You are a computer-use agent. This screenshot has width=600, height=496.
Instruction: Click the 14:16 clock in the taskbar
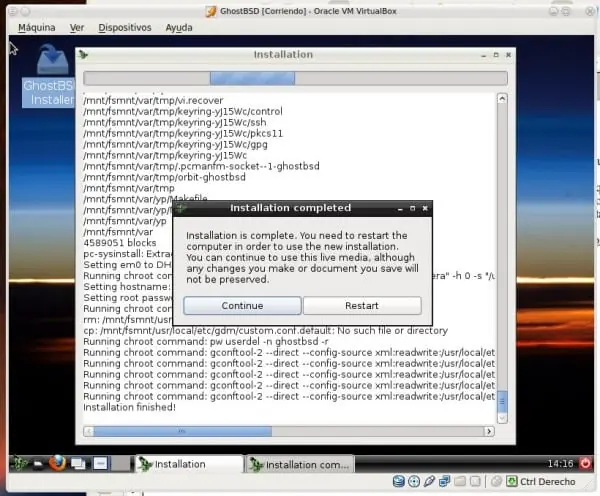561,464
